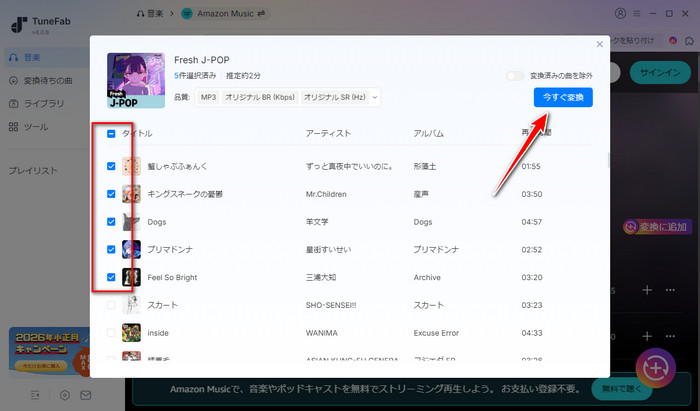Image resolution: width=700 pixels, height=411 pixels.
Task: Click lower plus icon in background list
Action: coord(647,336)
